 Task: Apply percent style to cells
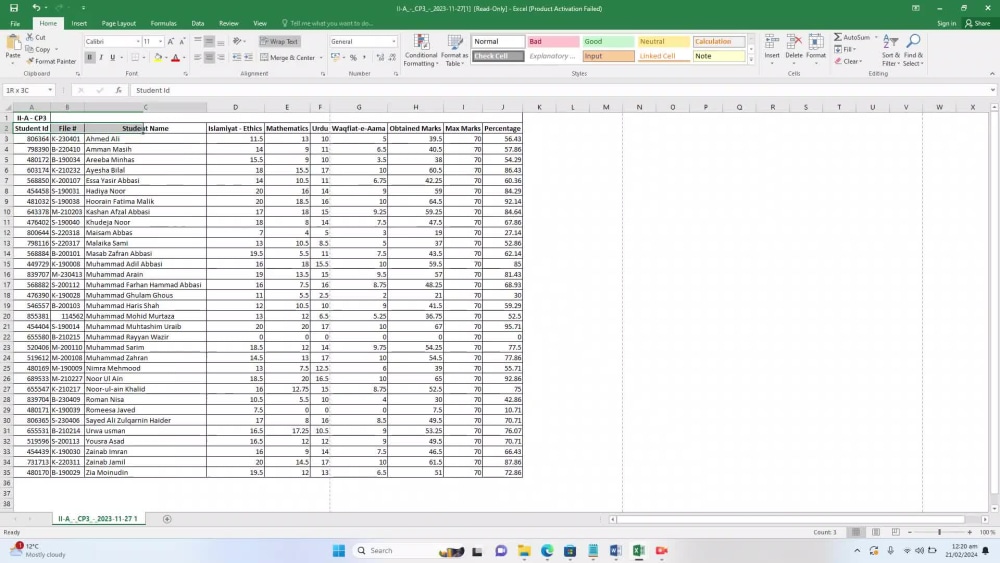[x=353, y=57]
